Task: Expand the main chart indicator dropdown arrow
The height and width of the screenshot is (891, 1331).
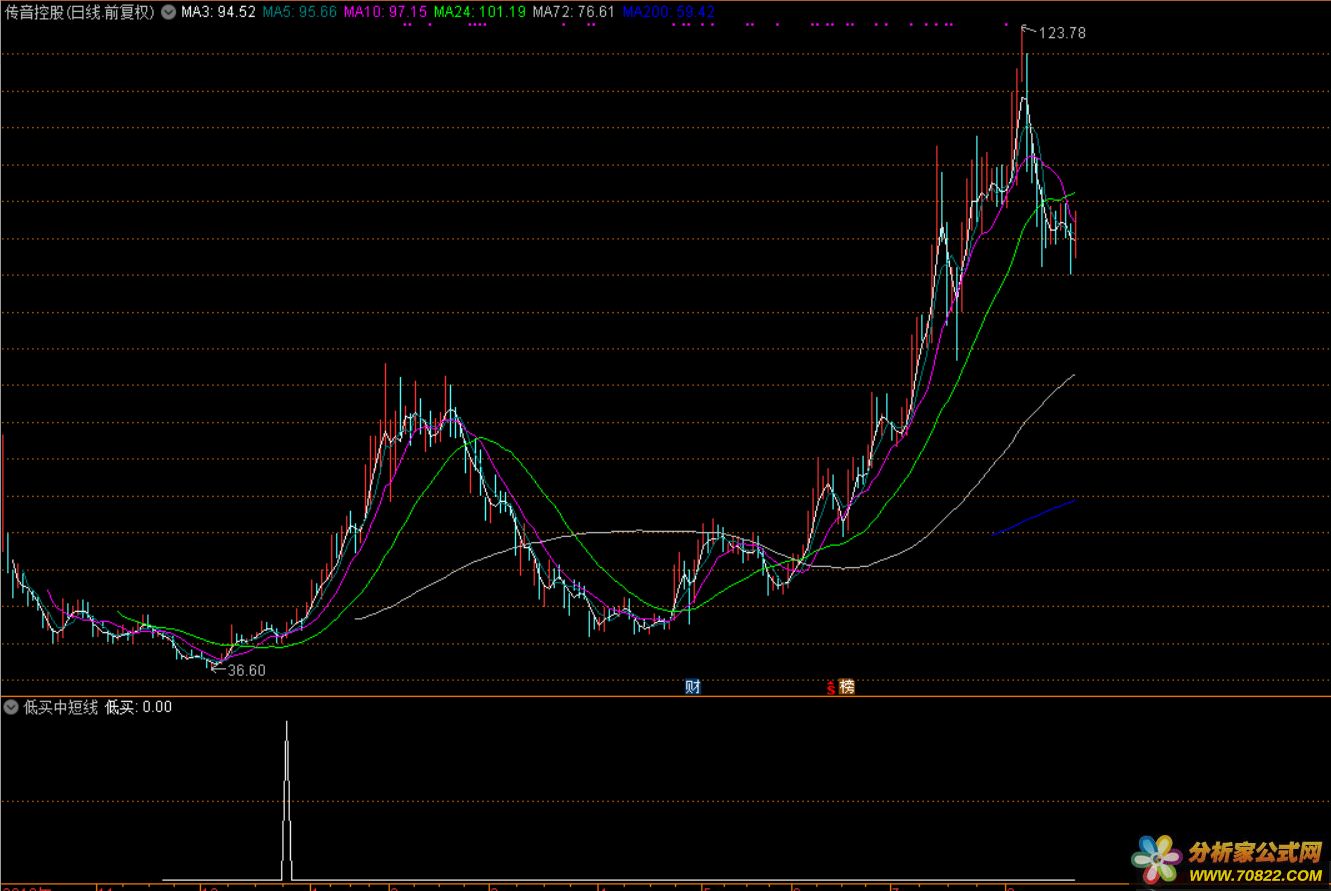Action: click(166, 12)
